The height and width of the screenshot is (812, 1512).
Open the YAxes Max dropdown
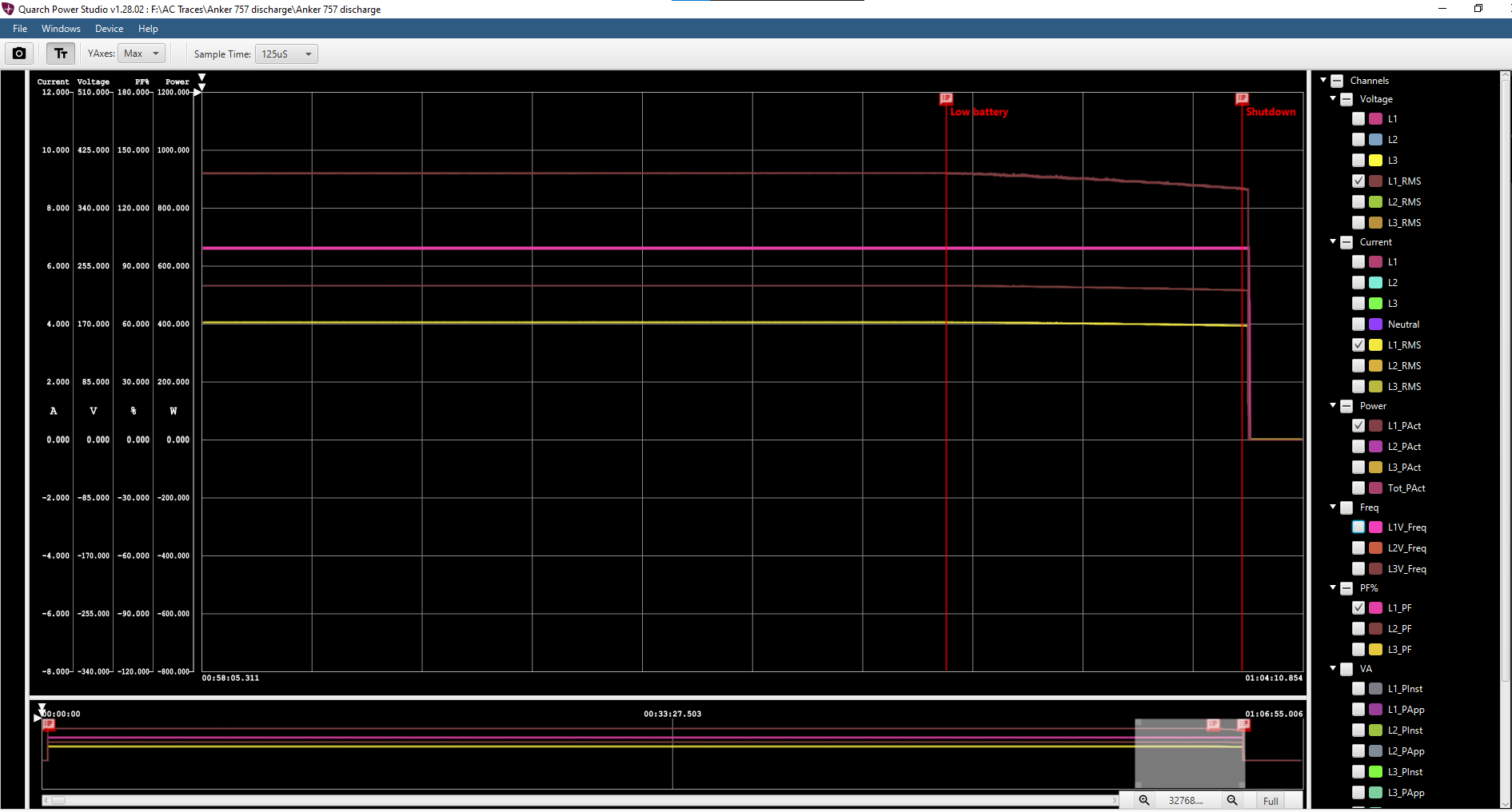pyautogui.click(x=142, y=54)
